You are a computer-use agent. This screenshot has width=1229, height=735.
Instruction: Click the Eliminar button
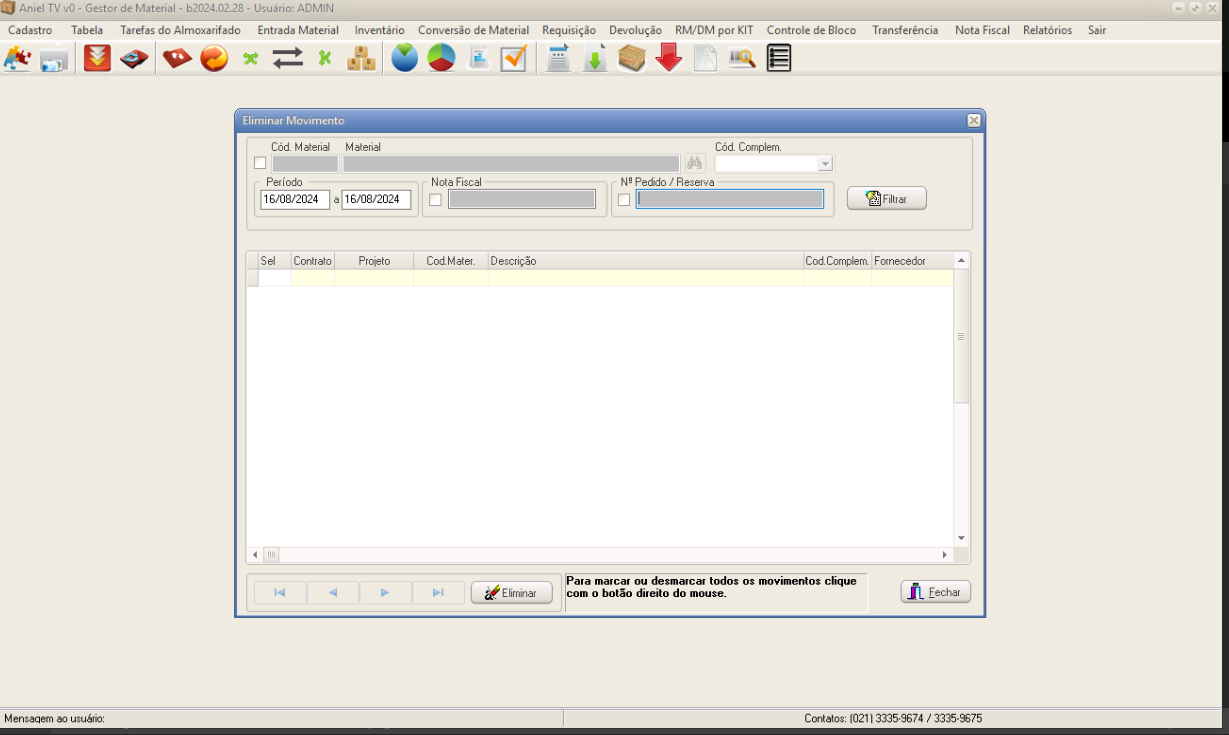click(512, 593)
